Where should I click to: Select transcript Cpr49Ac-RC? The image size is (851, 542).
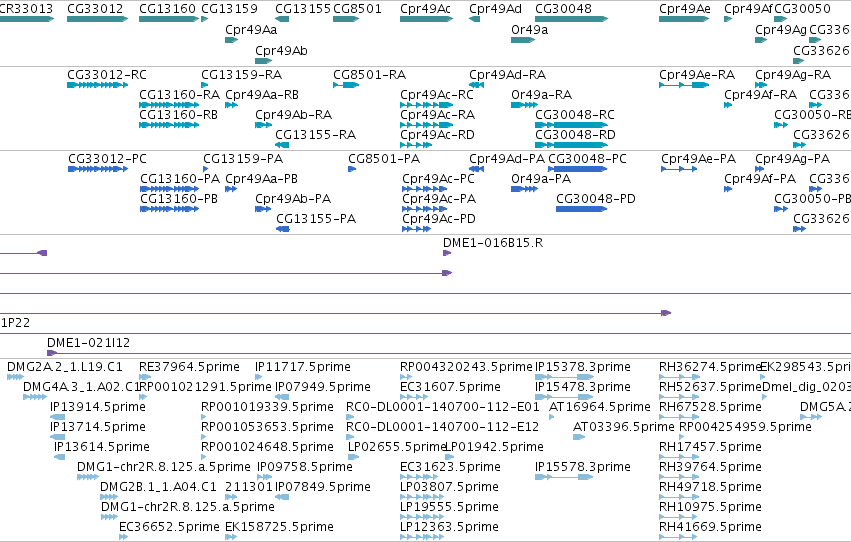437,95
